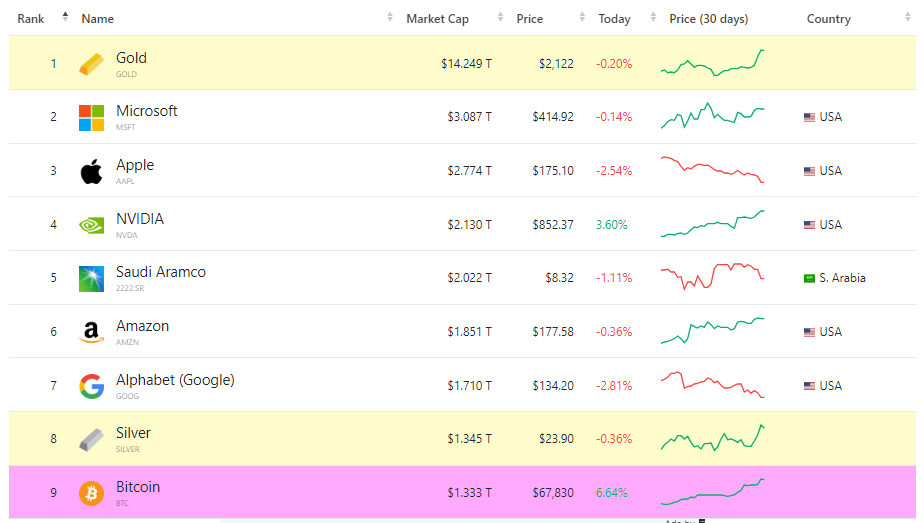
Task: Click the Silver bar icon
Action: [91, 439]
